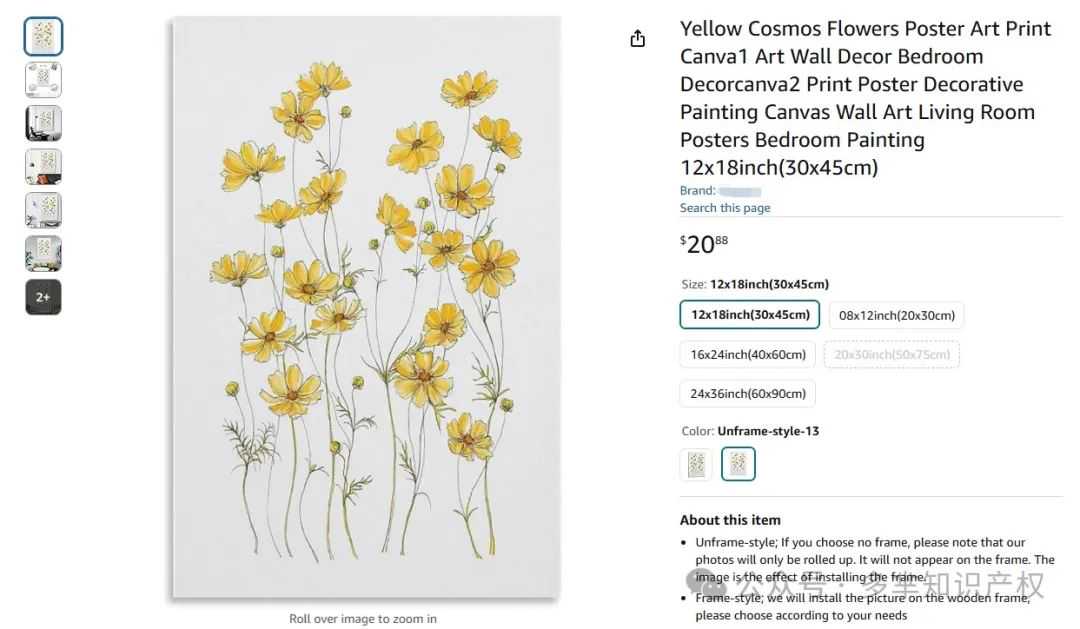Click the "Search this page" link
The height and width of the screenshot is (629, 1080).
pyautogui.click(x=725, y=208)
